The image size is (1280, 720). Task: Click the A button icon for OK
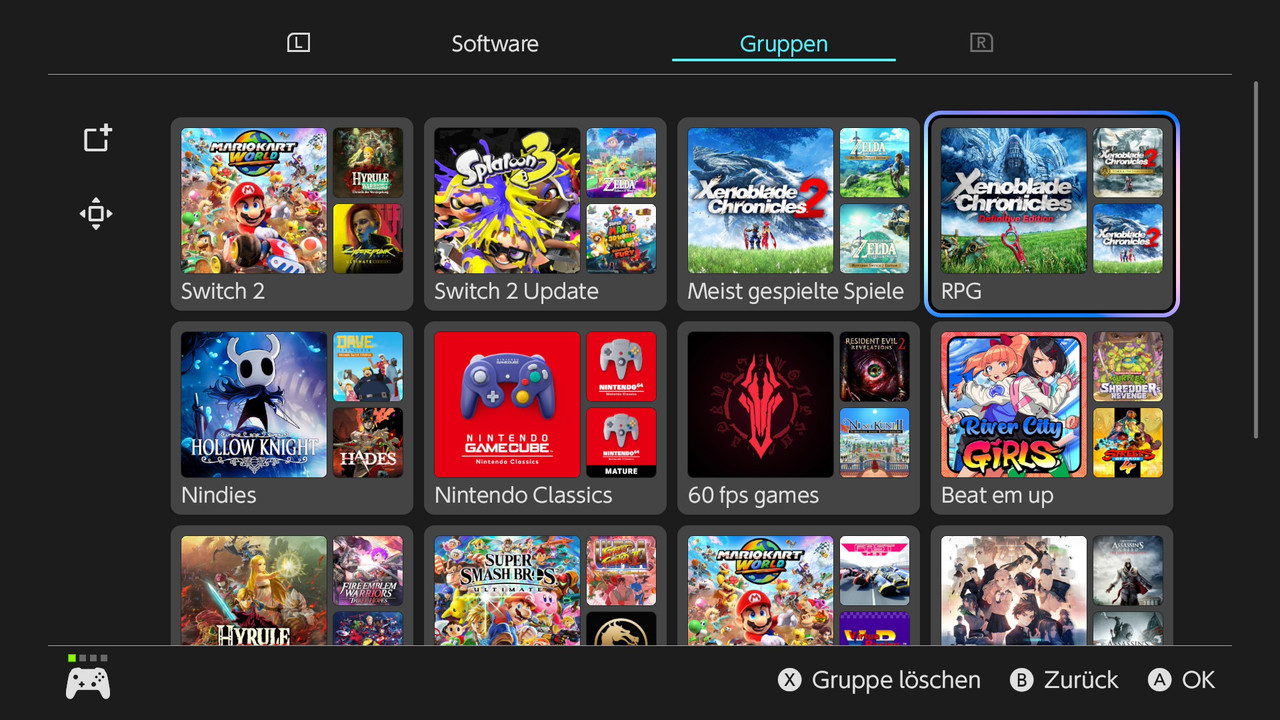tap(1159, 680)
